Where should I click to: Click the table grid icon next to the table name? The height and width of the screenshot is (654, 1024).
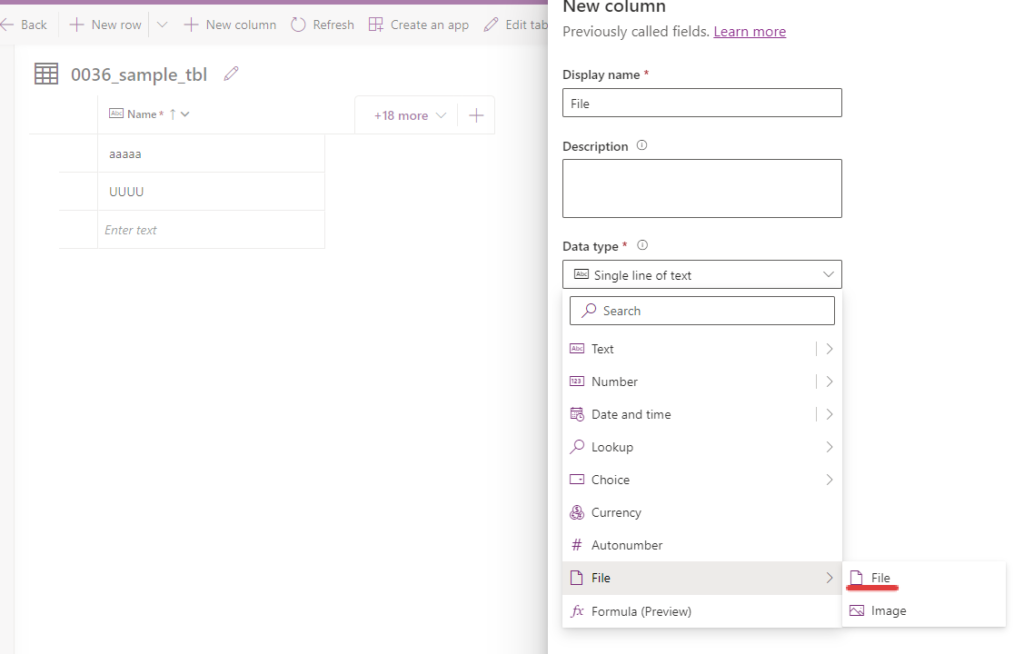point(46,74)
